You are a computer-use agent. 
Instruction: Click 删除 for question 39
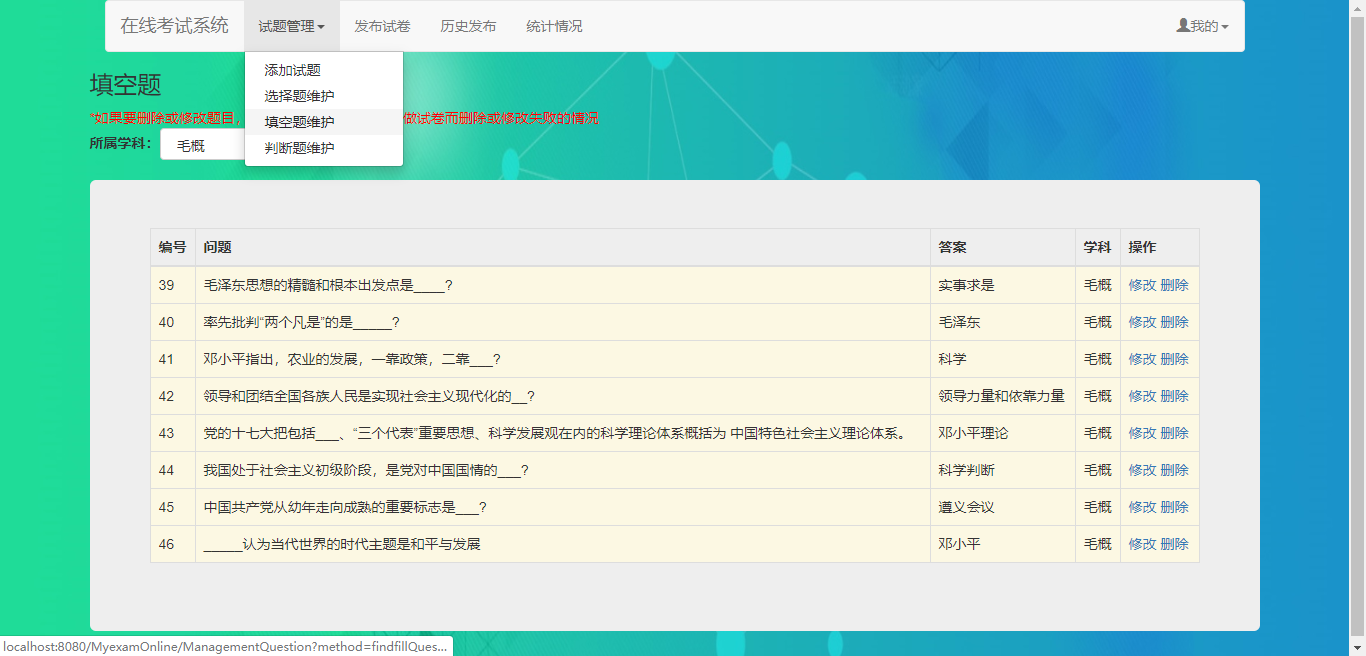pyautogui.click(x=1175, y=285)
